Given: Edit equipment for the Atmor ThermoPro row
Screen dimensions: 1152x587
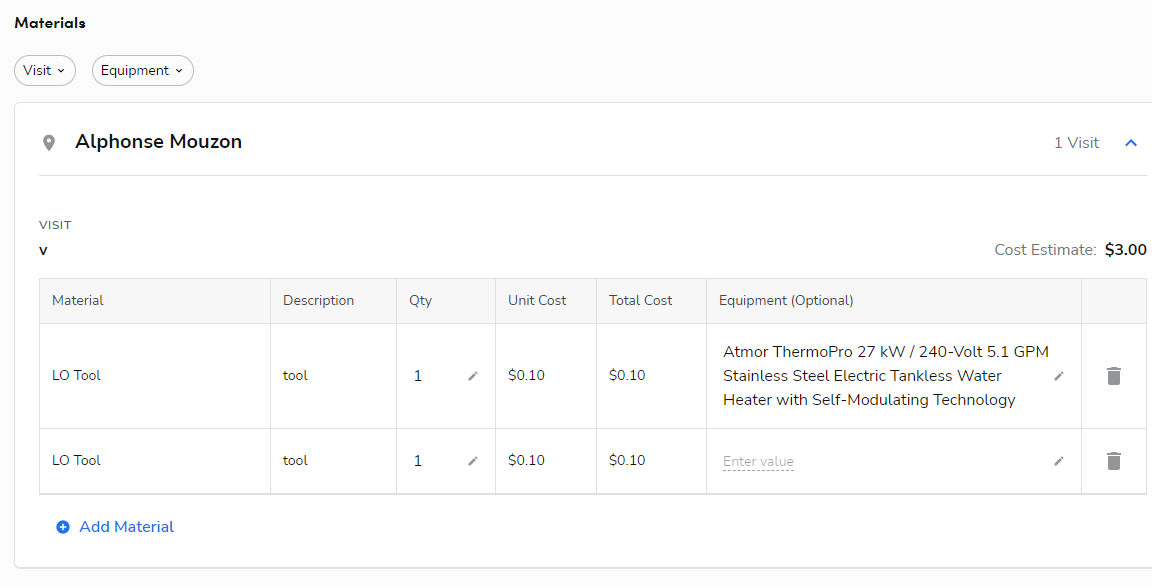Looking at the screenshot, I should pos(1059,375).
